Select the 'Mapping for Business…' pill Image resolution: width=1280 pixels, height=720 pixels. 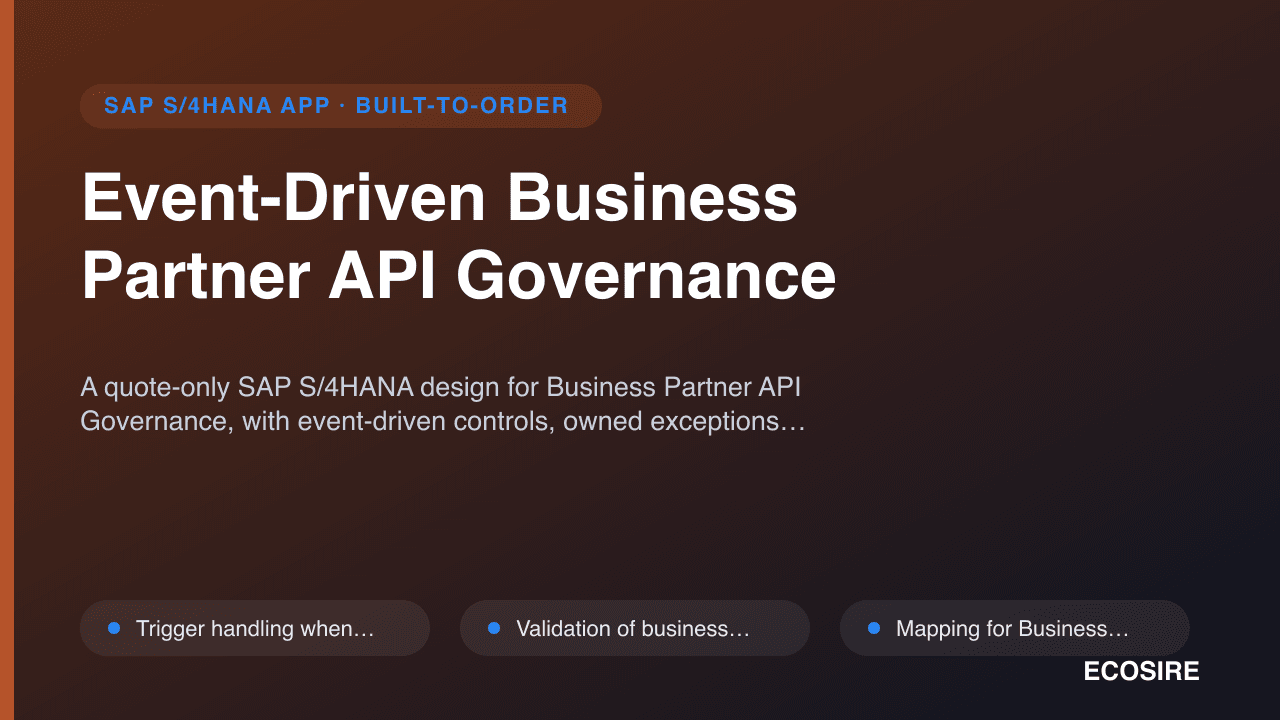[x=1015, y=628]
